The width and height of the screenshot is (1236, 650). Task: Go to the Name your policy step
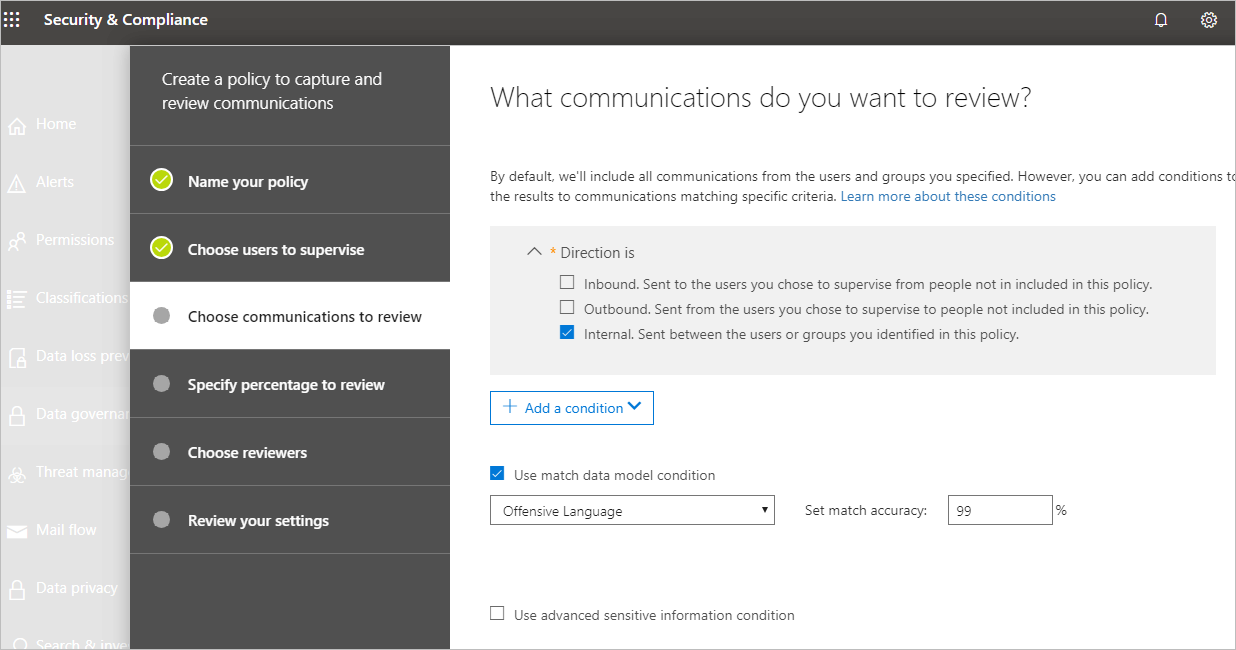(x=247, y=180)
